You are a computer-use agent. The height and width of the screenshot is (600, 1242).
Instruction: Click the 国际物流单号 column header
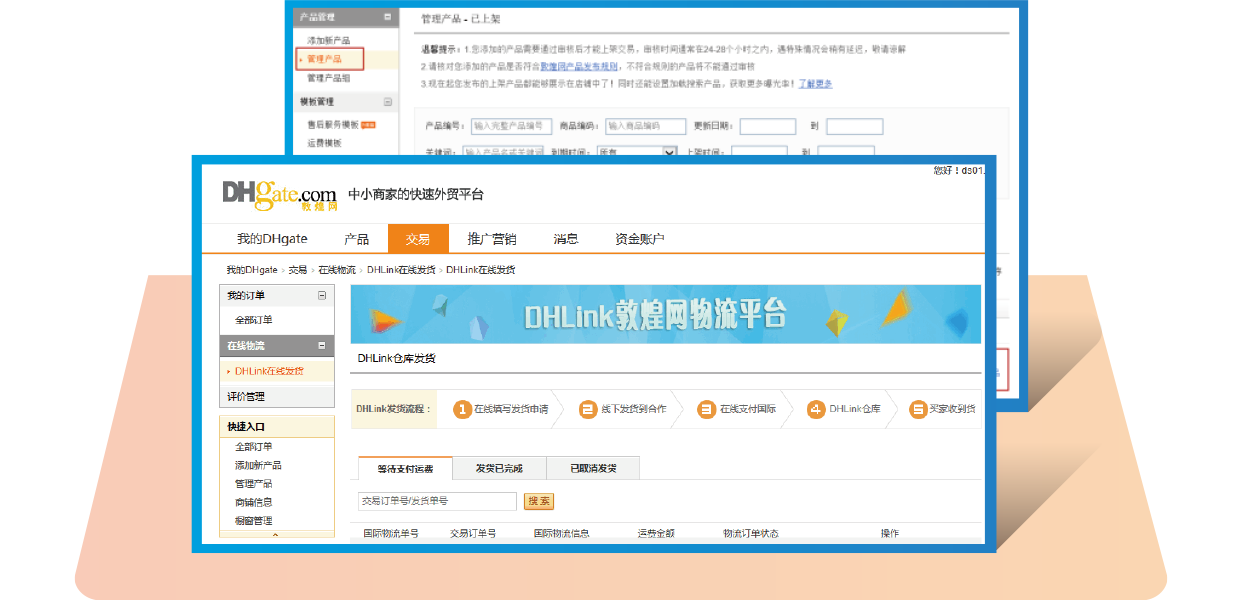click(391, 534)
